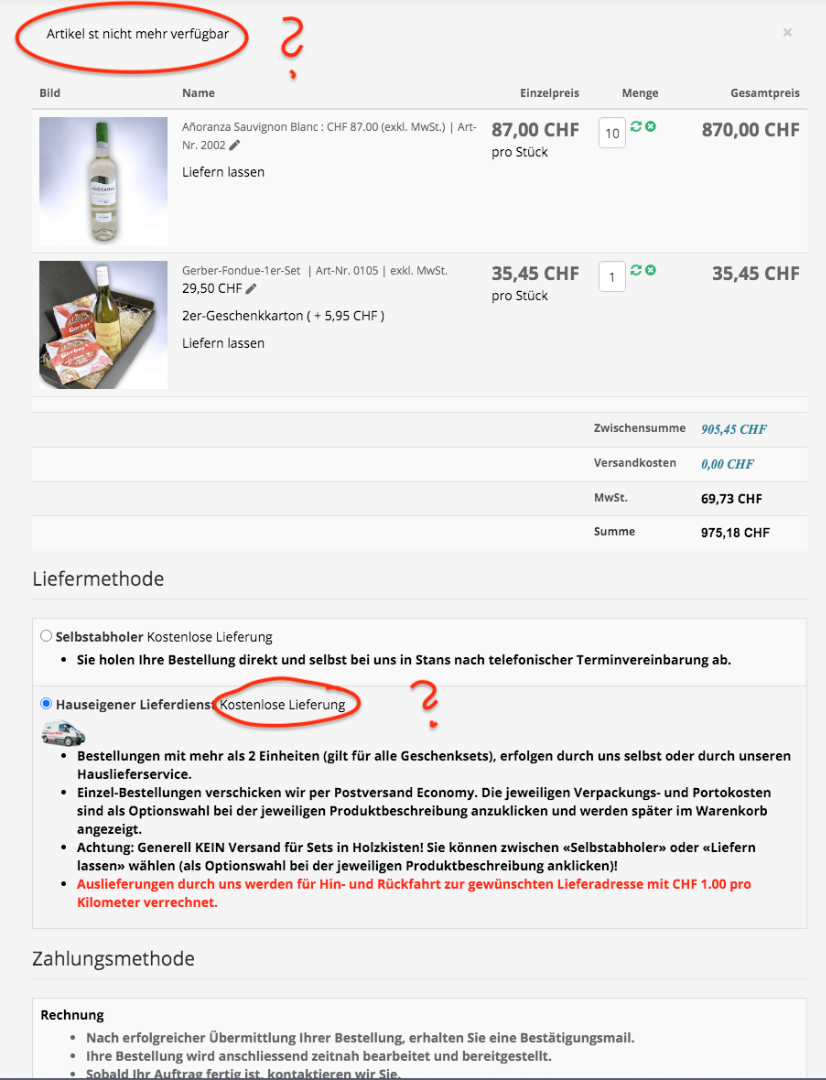Click the Rechnung payment method heading
Viewport: 826px width, 1080px height.
tap(72, 1015)
